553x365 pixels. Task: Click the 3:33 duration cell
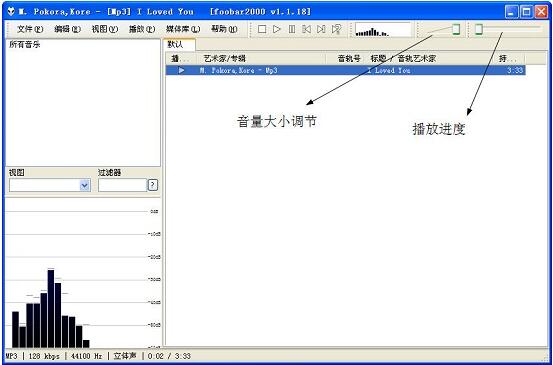515,70
